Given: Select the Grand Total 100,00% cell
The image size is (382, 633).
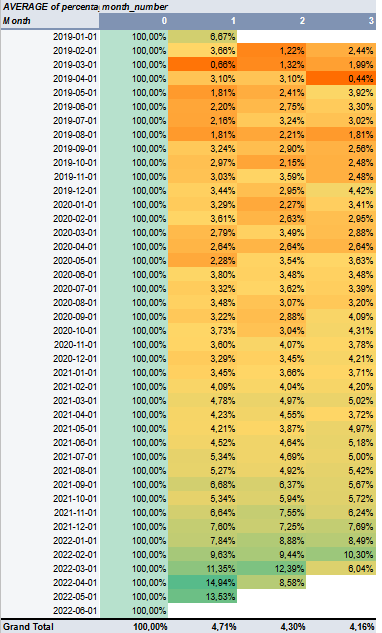Looking at the screenshot, I should (x=134, y=627).
